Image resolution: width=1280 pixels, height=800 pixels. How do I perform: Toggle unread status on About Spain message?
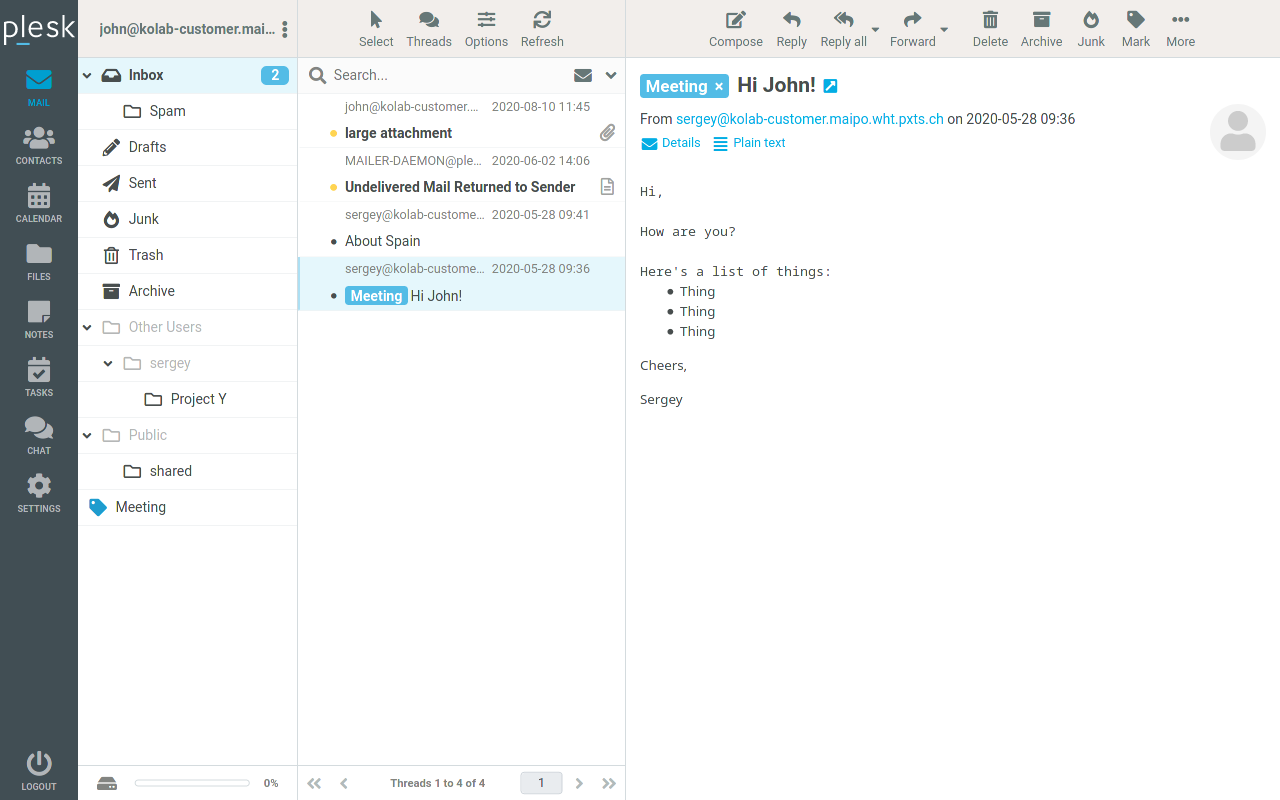[335, 241]
